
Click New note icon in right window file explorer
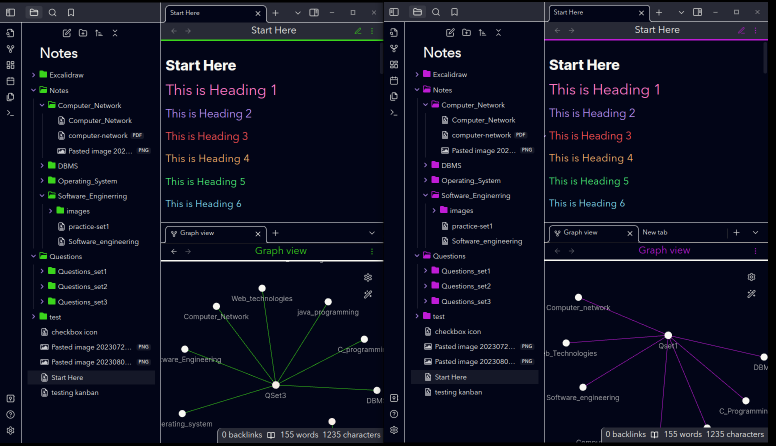click(450, 33)
